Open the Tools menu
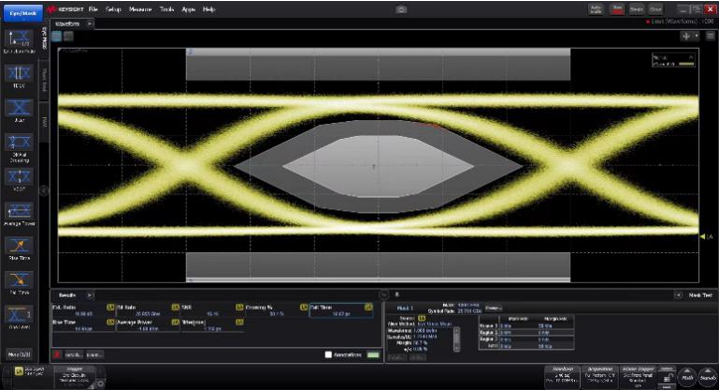This screenshot has height=390, width=719. click(167, 9)
